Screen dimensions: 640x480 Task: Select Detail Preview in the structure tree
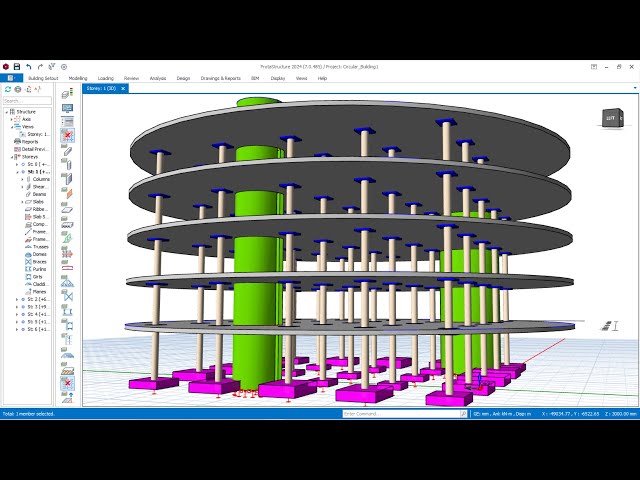[35, 149]
